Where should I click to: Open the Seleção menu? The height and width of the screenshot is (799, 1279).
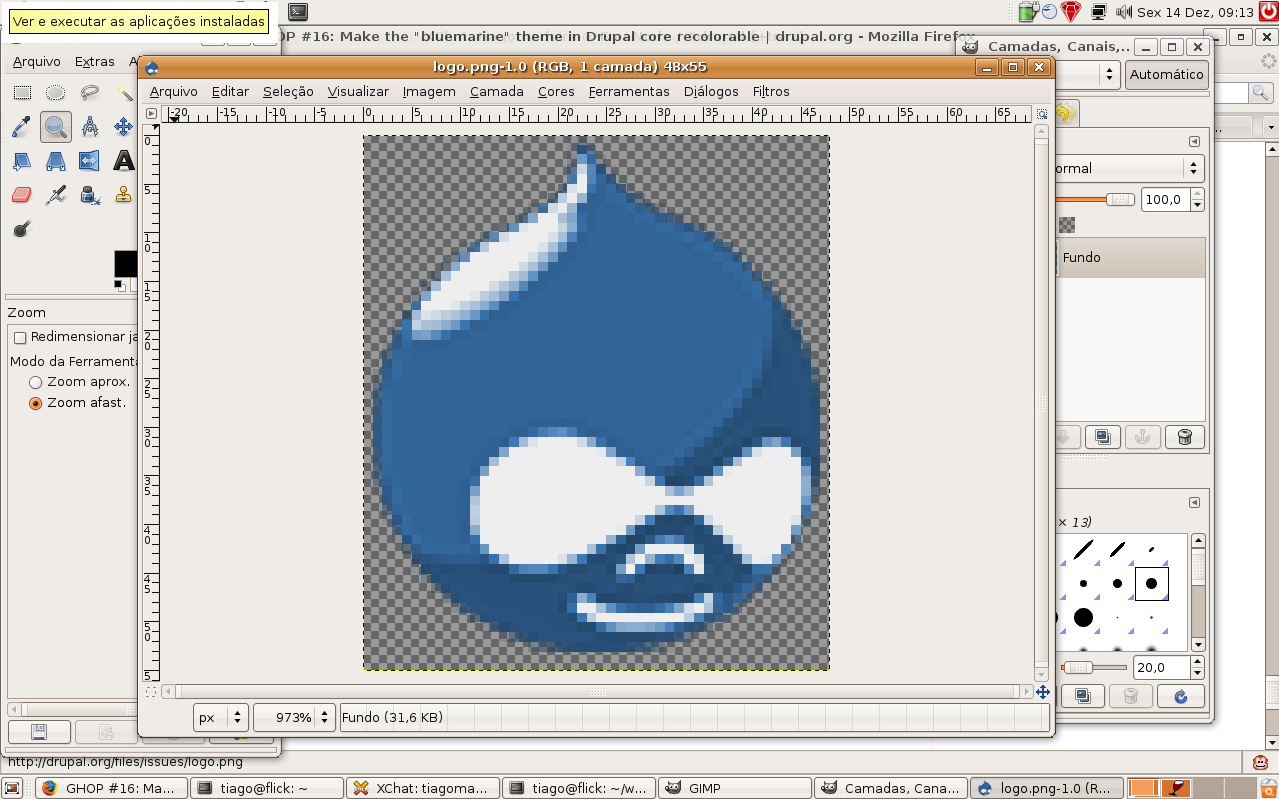pyautogui.click(x=288, y=91)
